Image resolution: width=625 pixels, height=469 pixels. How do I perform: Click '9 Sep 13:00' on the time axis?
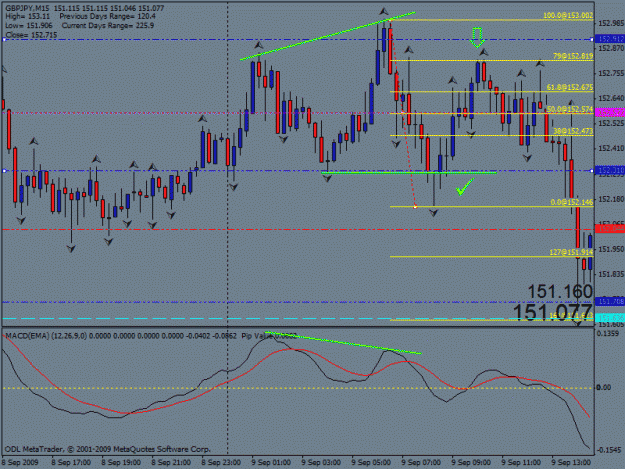tap(571, 463)
